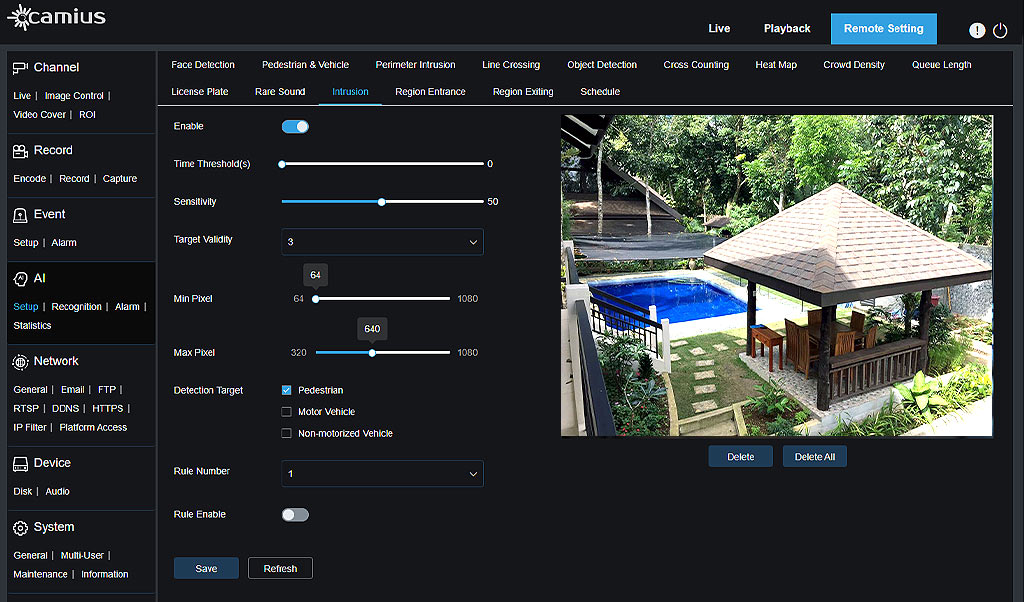
Task: Click the Channel section icon in sidebar
Action: click(x=20, y=68)
